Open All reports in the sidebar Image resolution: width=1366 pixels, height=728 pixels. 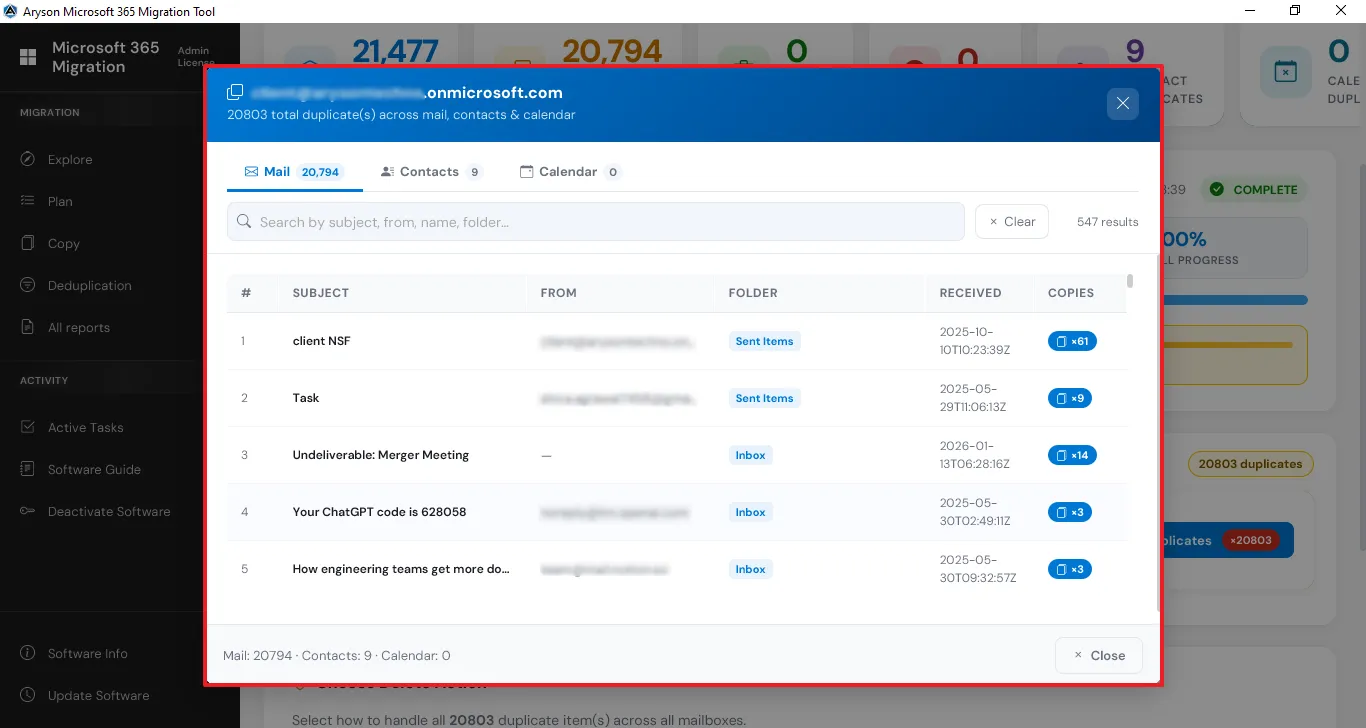click(x=79, y=327)
